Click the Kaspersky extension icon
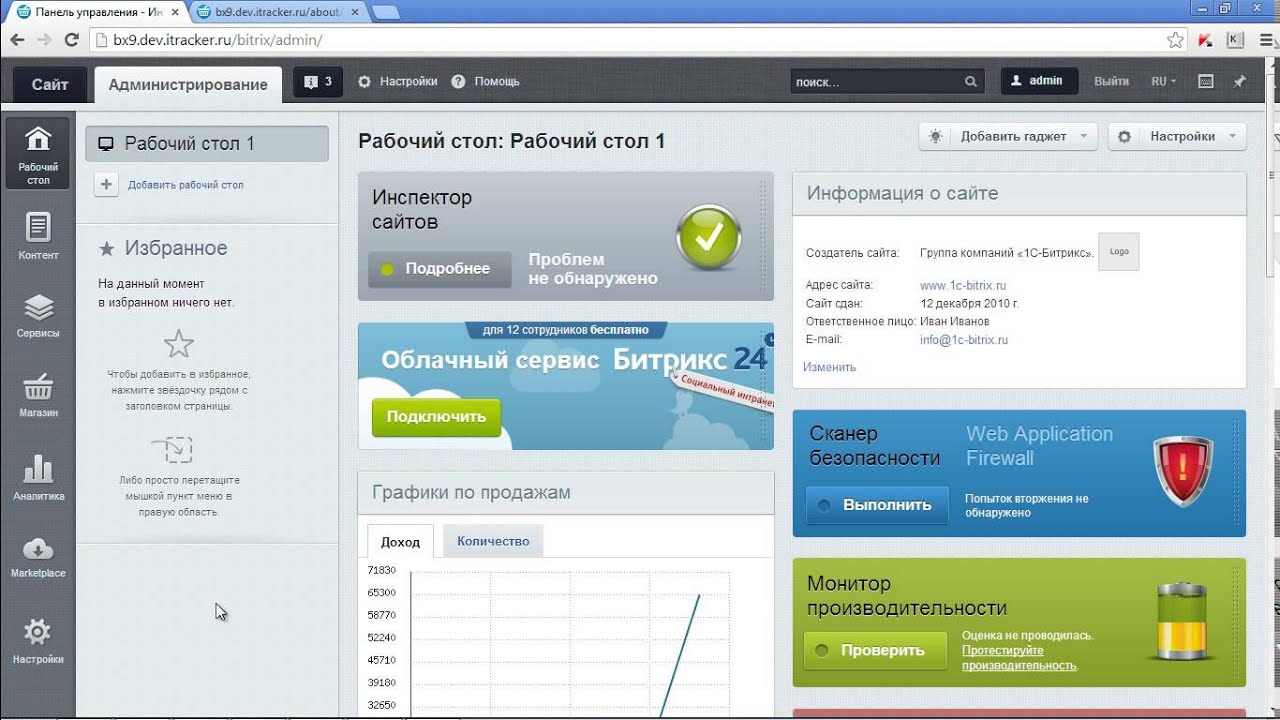The image size is (1280, 720). 1205,40
